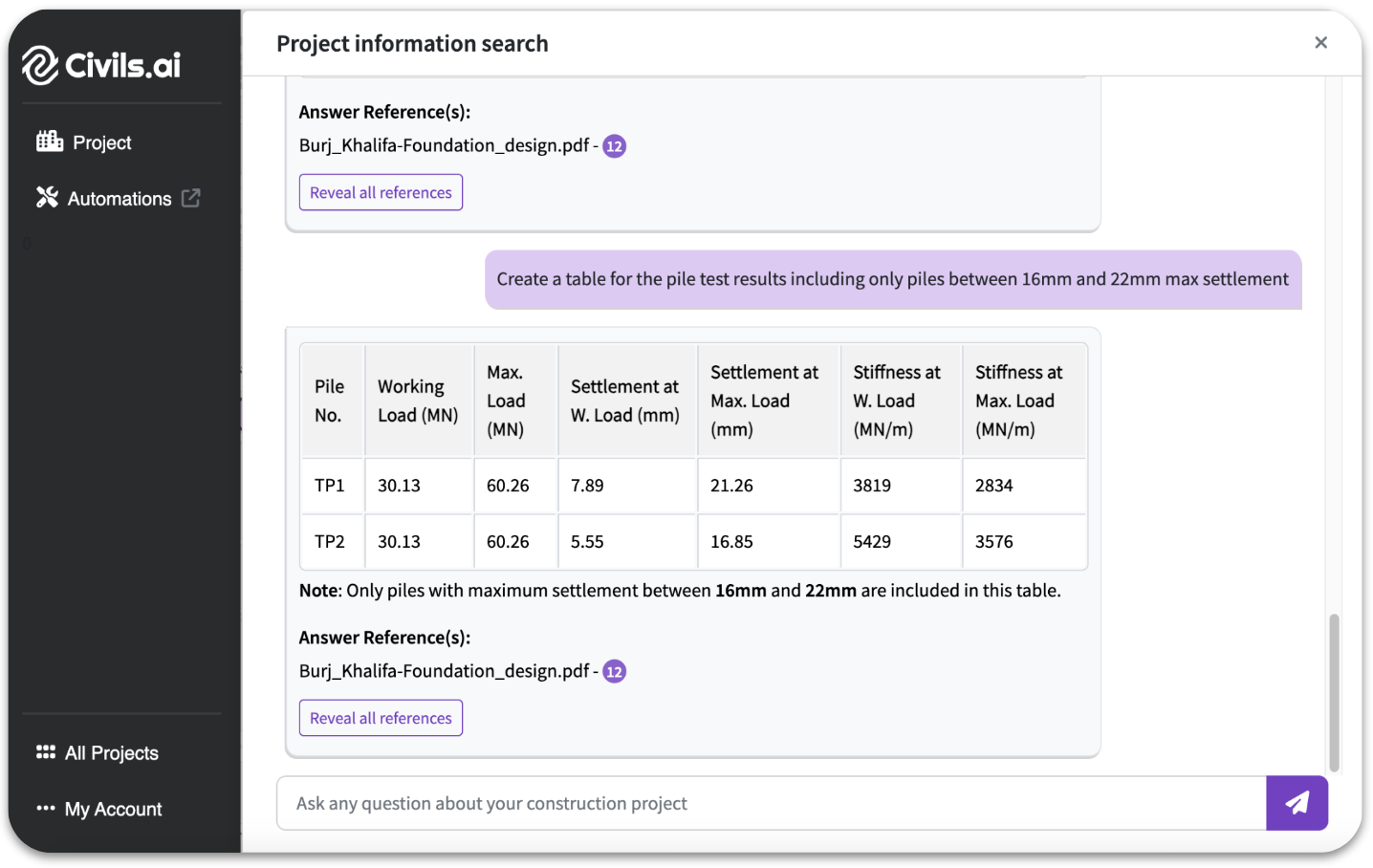Open the Automations menu item
The image size is (1373, 868).
tap(120, 199)
